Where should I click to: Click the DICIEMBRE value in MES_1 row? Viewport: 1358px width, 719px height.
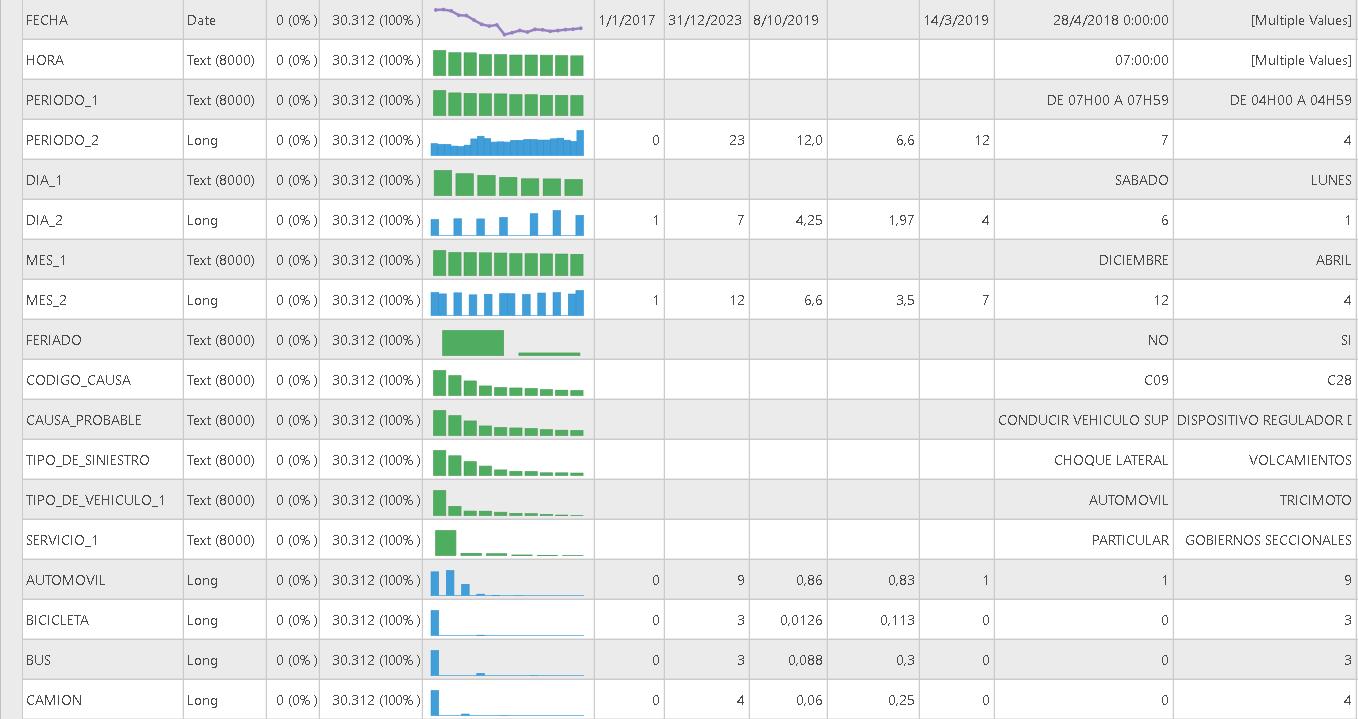[1134, 260]
